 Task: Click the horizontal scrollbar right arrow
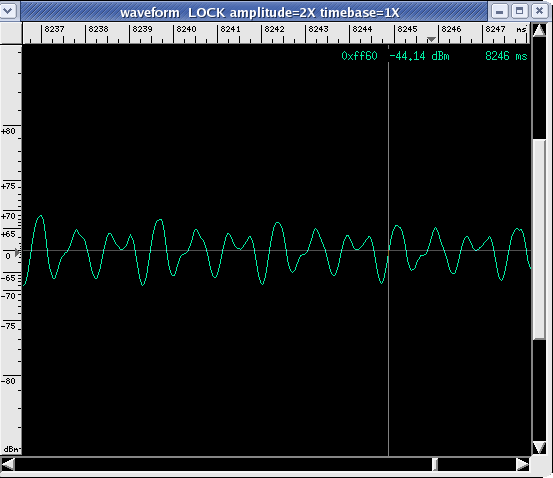point(523,464)
